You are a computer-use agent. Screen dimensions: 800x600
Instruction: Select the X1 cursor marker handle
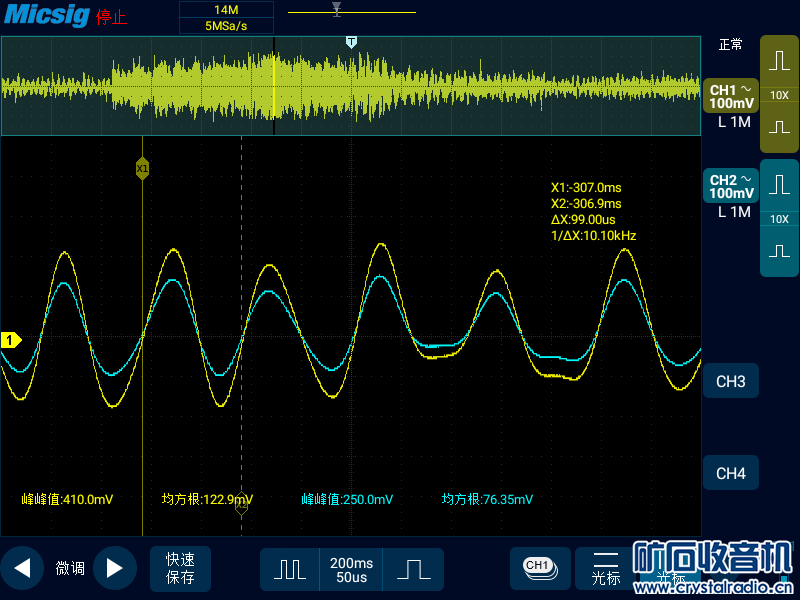pos(142,168)
